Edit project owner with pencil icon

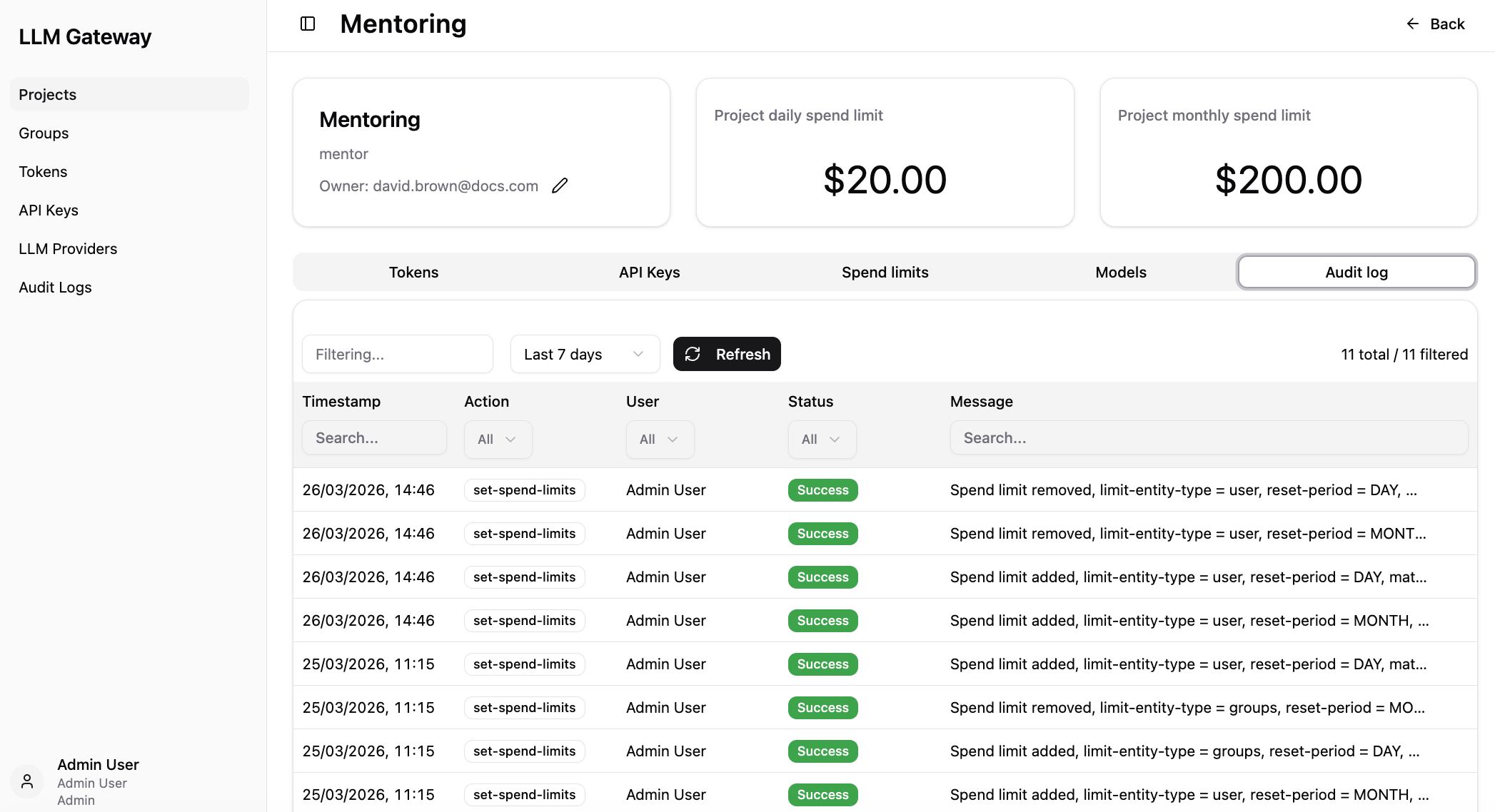pyautogui.click(x=560, y=186)
